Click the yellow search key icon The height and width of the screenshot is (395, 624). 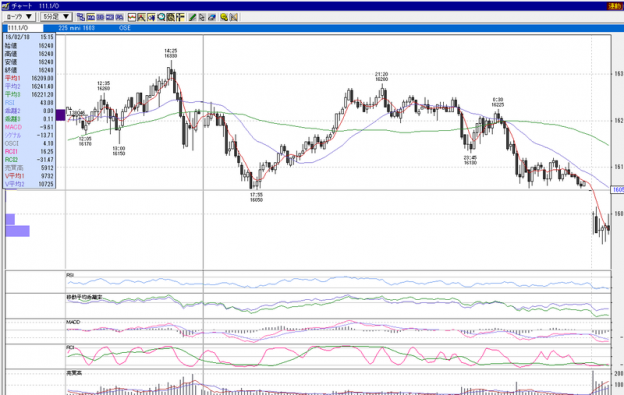click(x=224, y=17)
